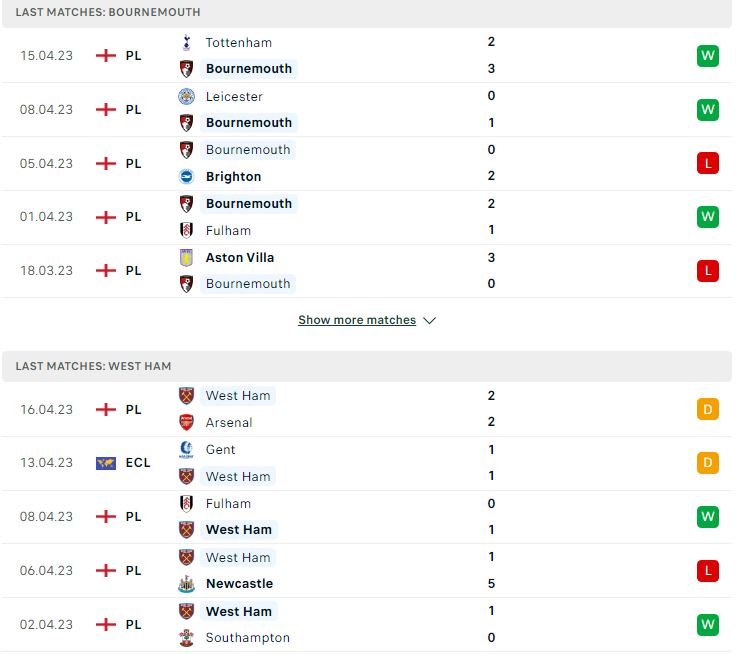This screenshot has height=654, width=745.
Task: Click the 13.04.23 Gent match date
Action: 47,463
